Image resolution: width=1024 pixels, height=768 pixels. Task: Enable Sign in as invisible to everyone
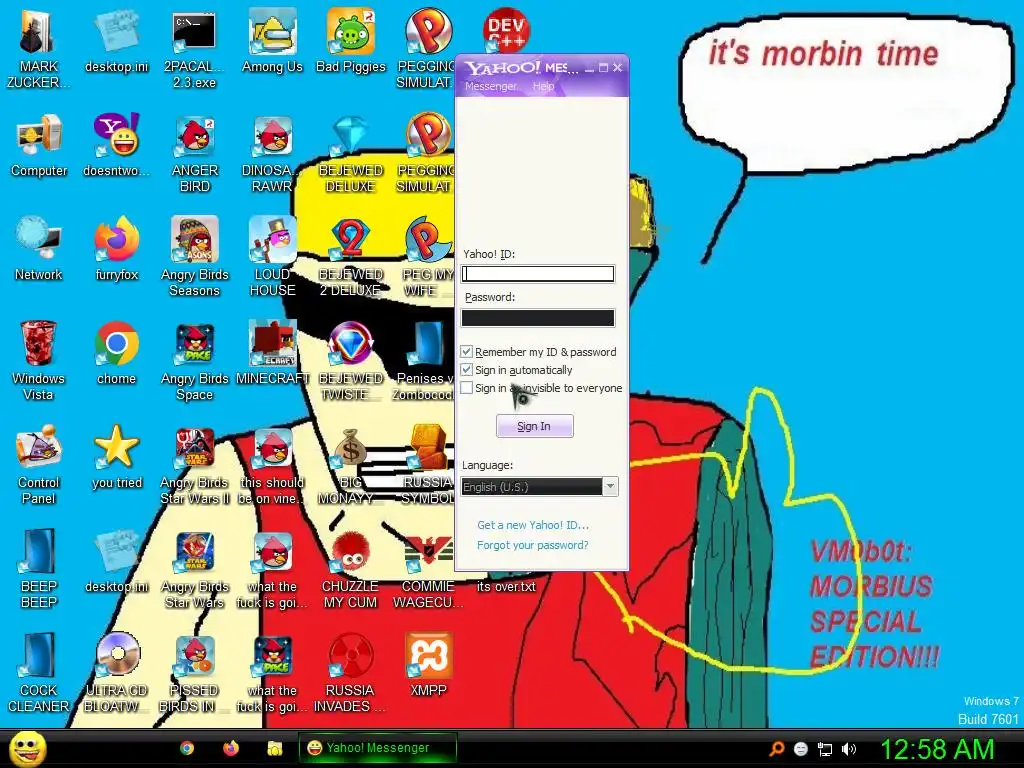coord(466,388)
